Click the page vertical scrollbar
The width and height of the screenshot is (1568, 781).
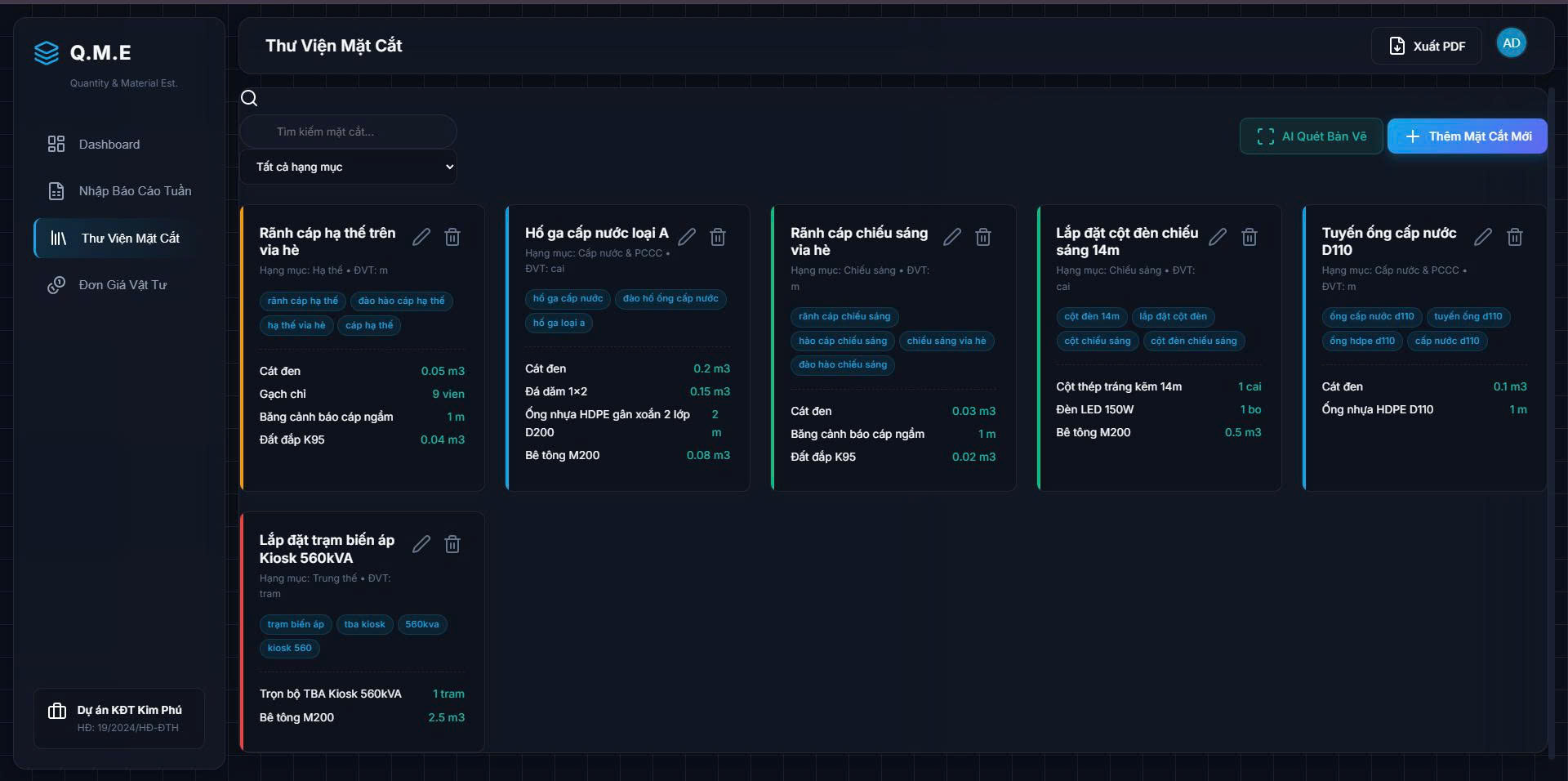[1552, 425]
